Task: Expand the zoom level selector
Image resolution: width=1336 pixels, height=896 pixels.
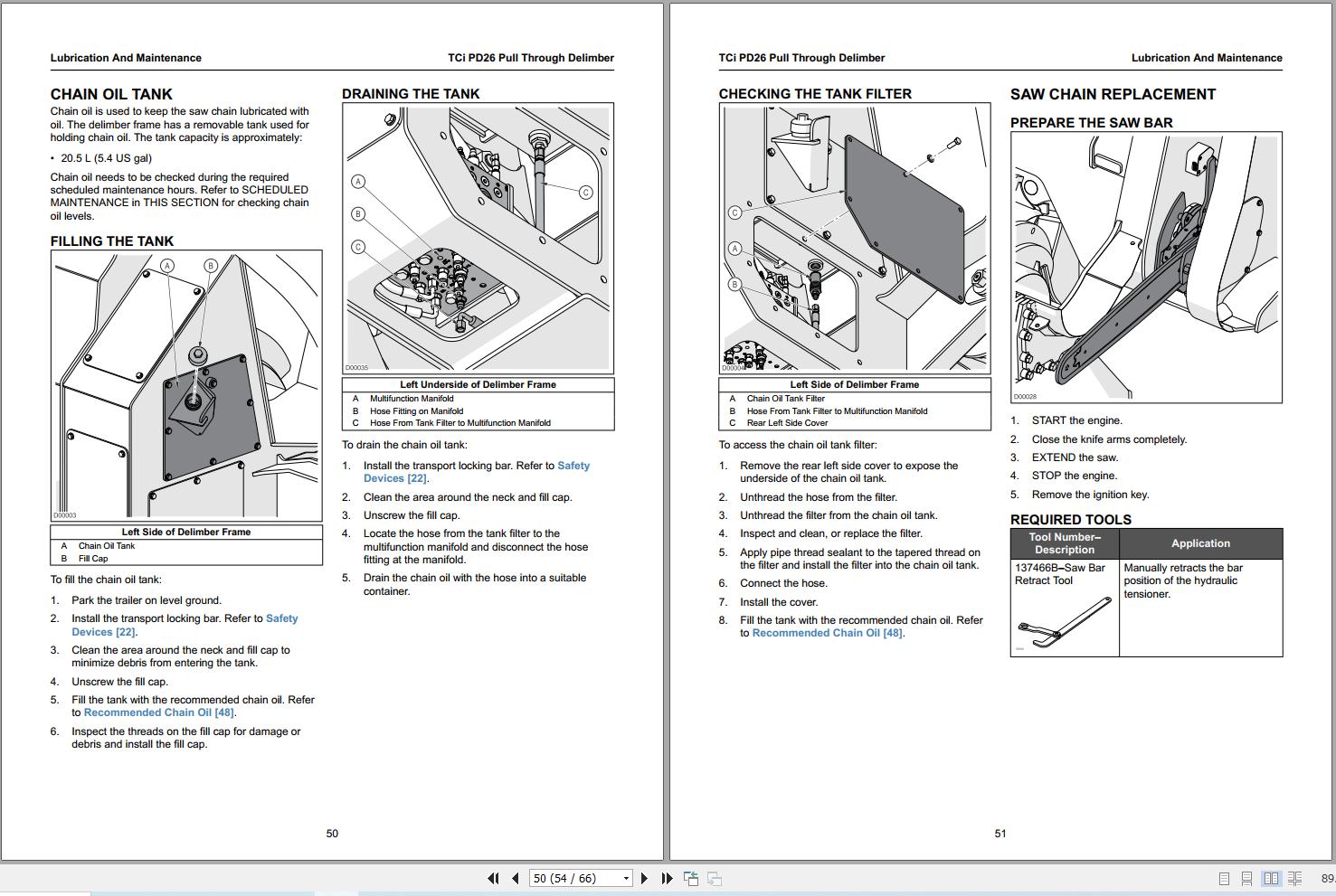Action: point(1323,877)
